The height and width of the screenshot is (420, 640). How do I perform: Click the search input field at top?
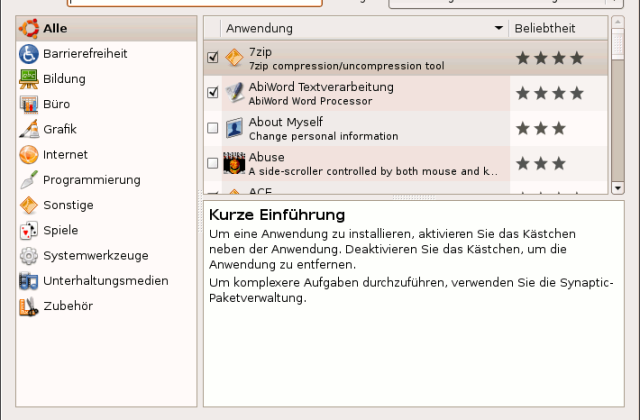click(x=195, y=2)
